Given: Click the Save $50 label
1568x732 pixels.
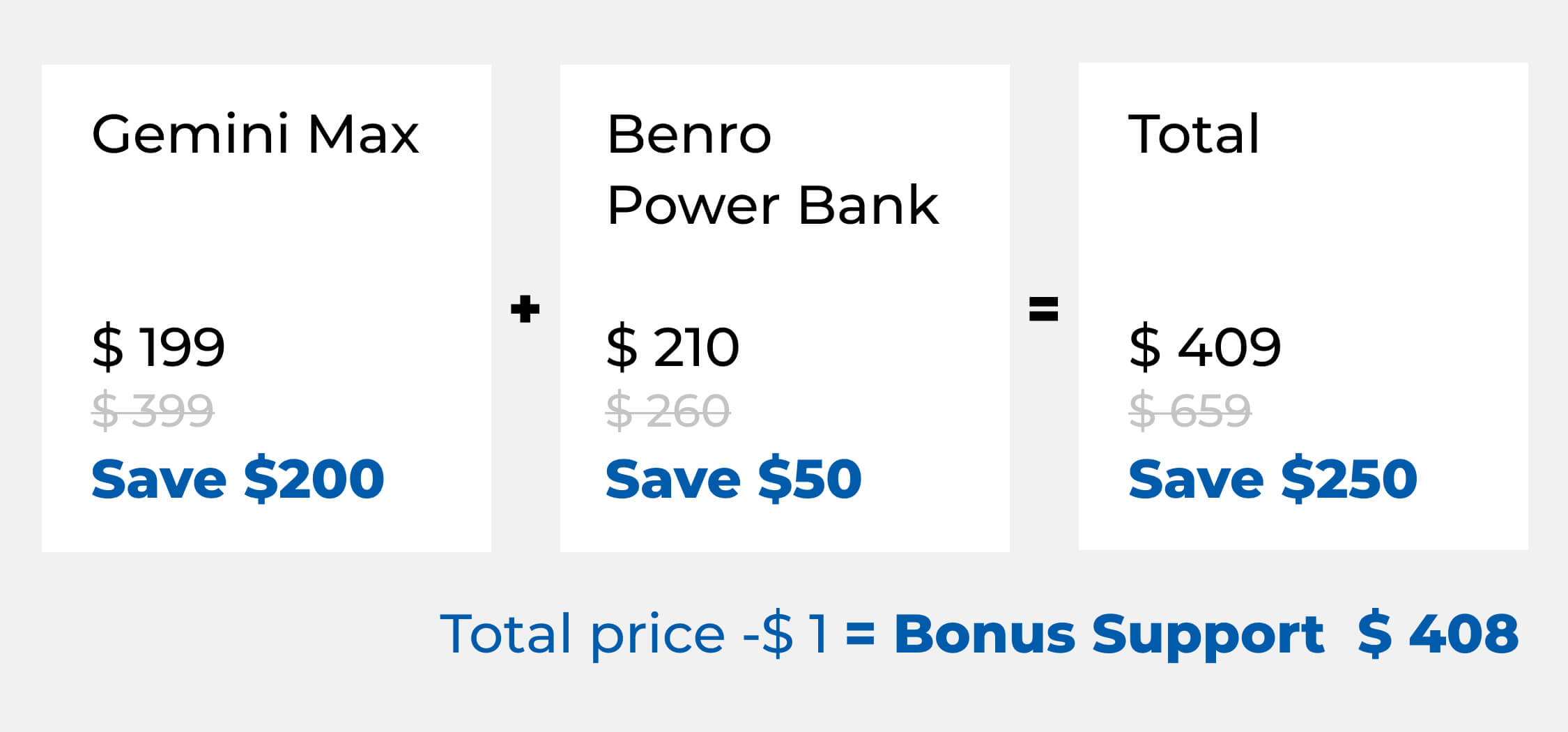Looking at the screenshot, I should (733, 479).
